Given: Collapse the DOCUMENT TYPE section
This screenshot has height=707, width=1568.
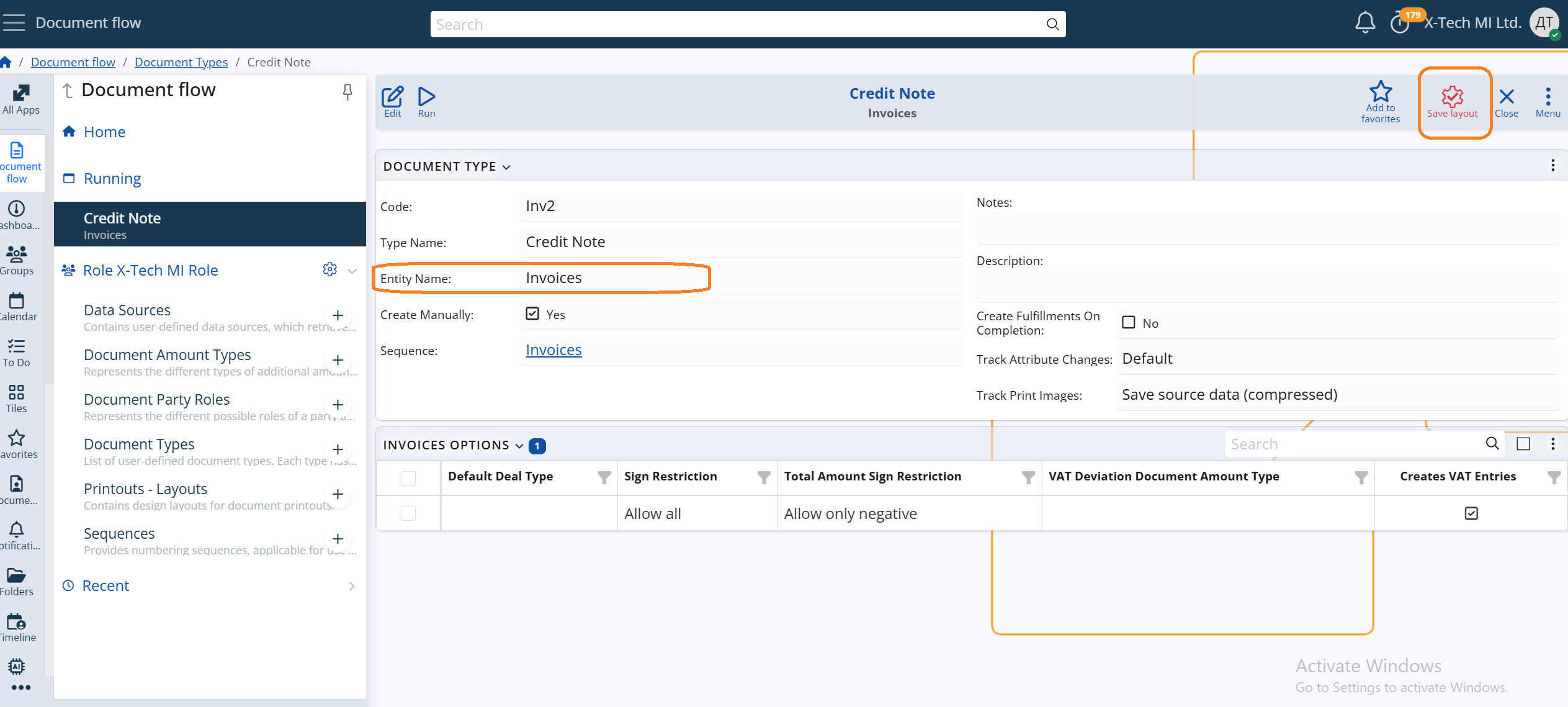Looking at the screenshot, I should tap(506, 167).
